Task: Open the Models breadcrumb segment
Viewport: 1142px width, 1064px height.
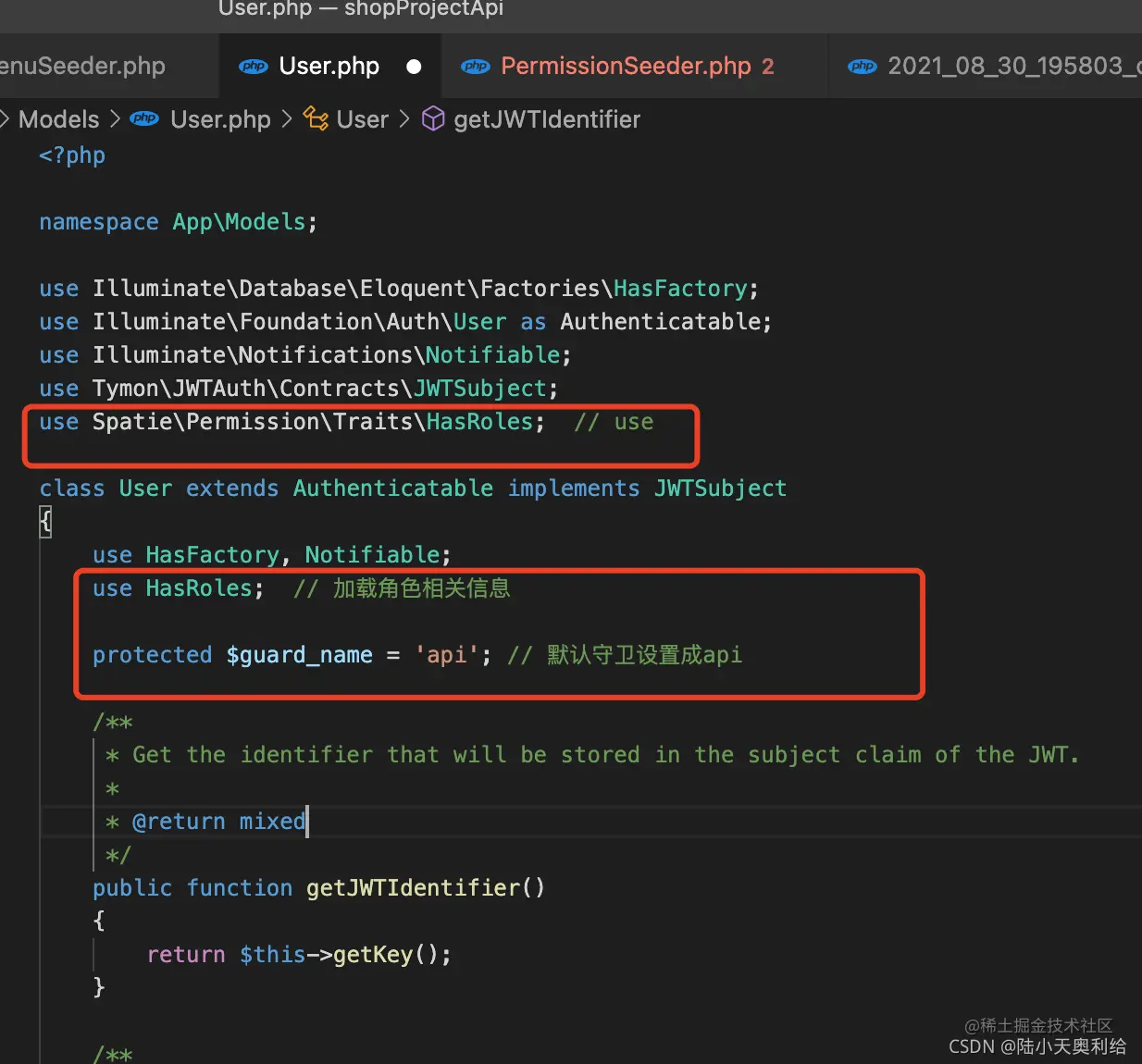Action: pos(58,119)
